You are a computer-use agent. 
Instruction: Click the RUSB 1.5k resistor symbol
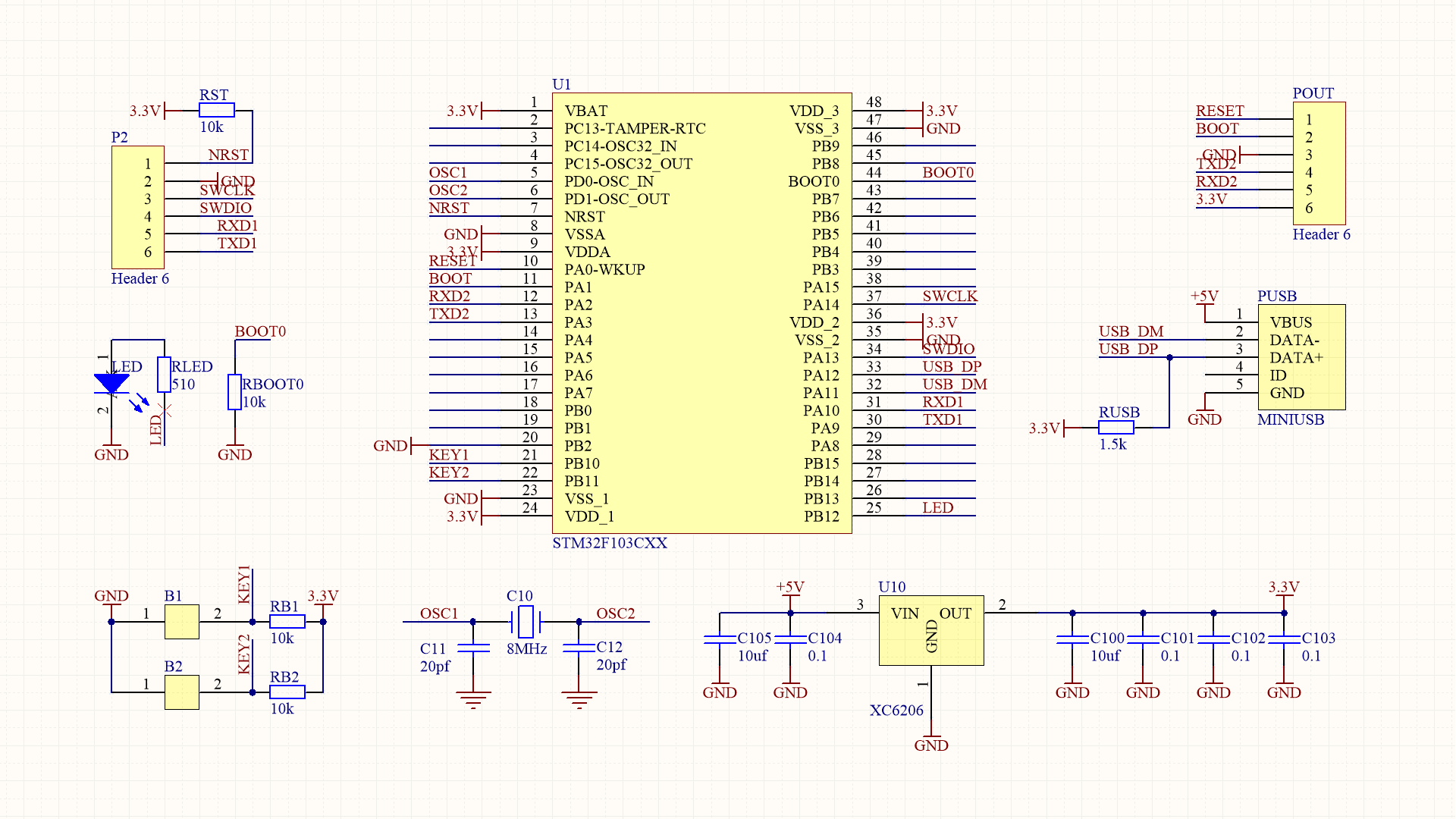(1116, 428)
